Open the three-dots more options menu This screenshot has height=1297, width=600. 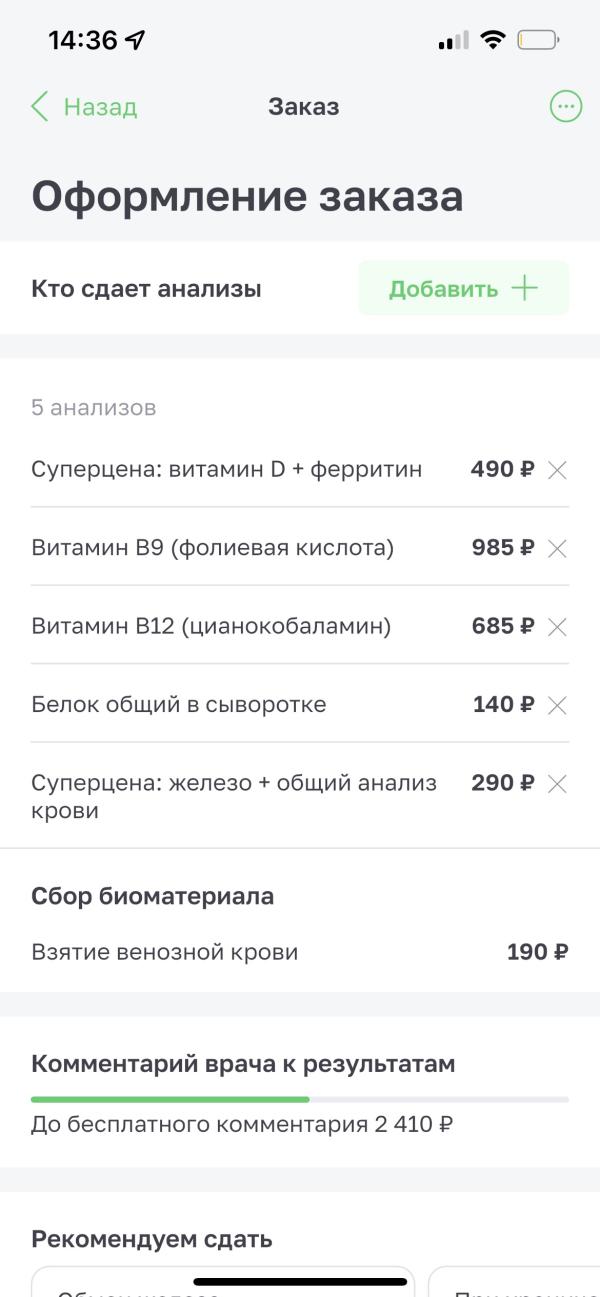(x=566, y=107)
